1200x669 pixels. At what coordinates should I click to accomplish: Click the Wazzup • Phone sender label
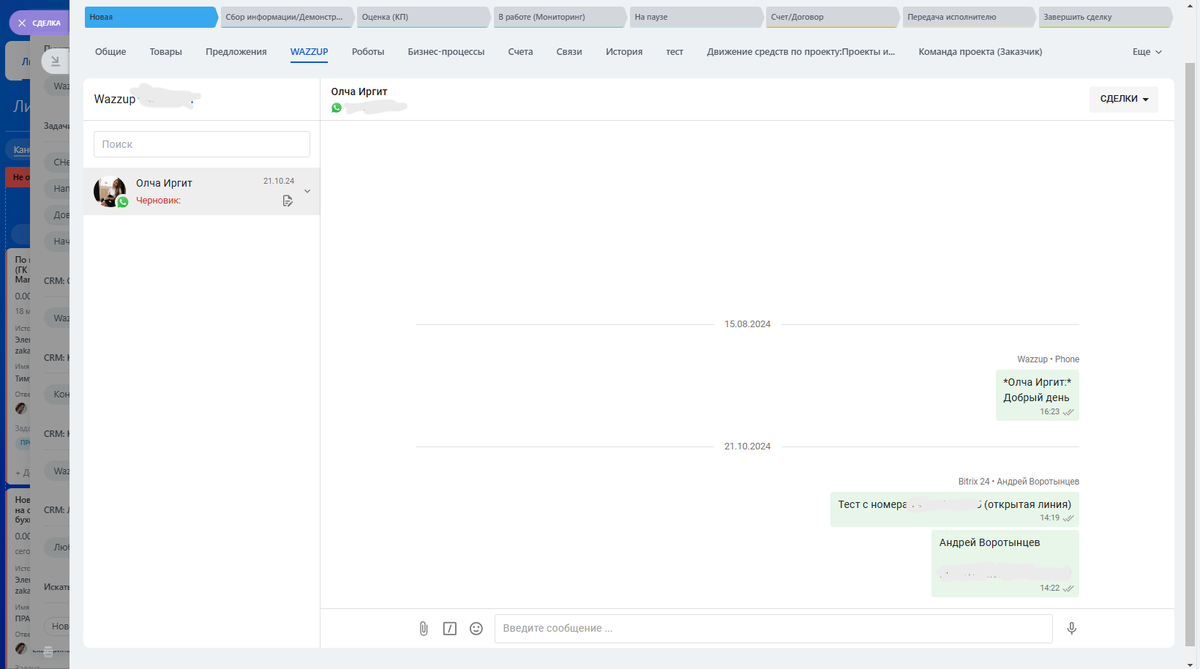[x=1048, y=359]
